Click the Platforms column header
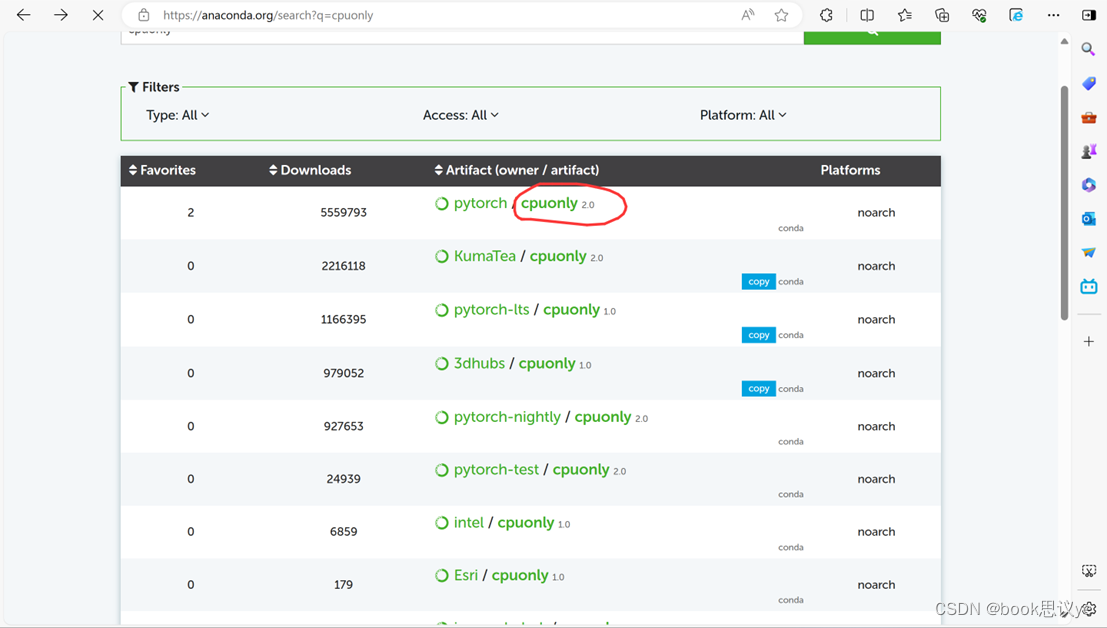This screenshot has width=1107, height=628. point(850,170)
